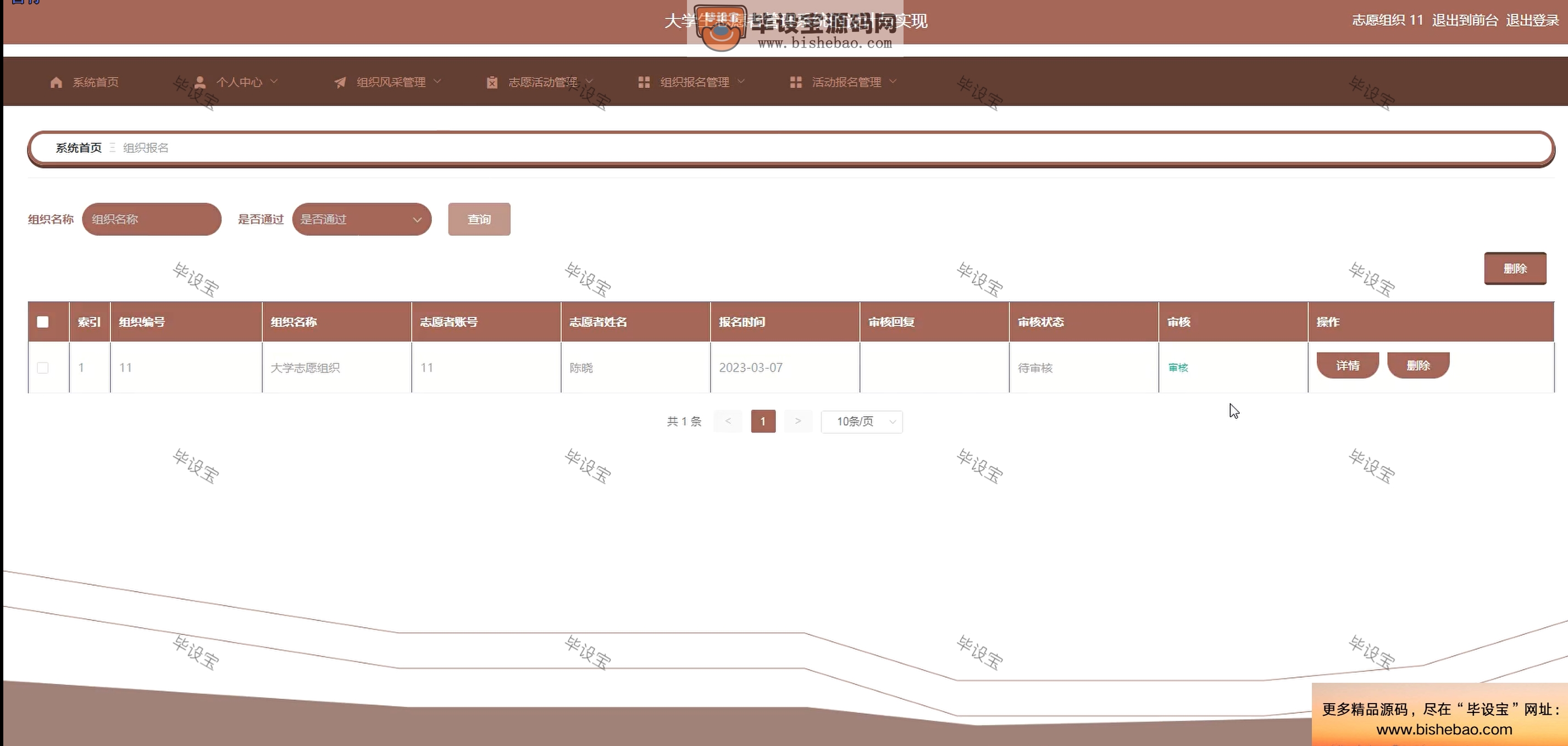
Task: Click the 查询 search button
Action: click(479, 219)
